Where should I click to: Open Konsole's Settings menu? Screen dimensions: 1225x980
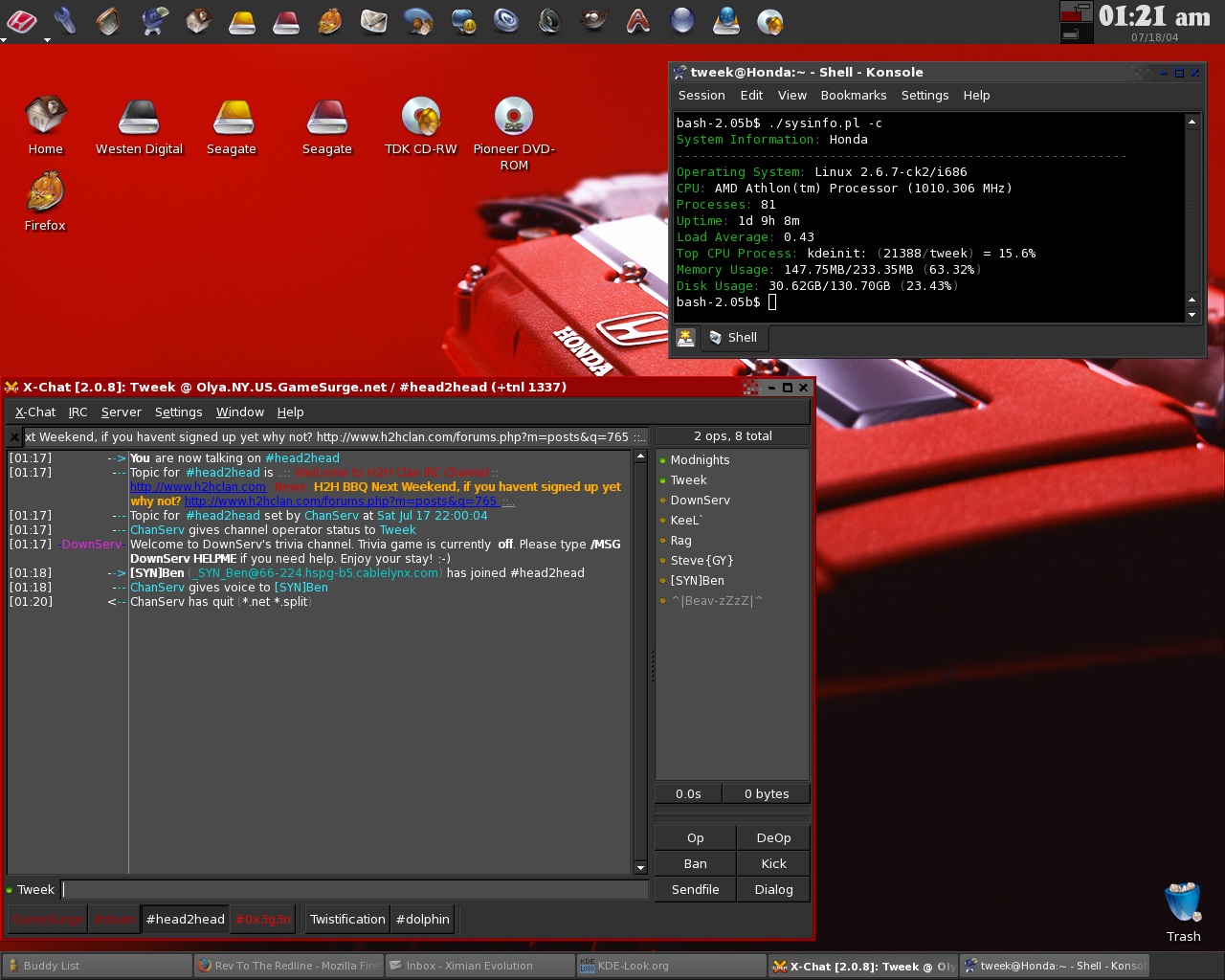(924, 96)
